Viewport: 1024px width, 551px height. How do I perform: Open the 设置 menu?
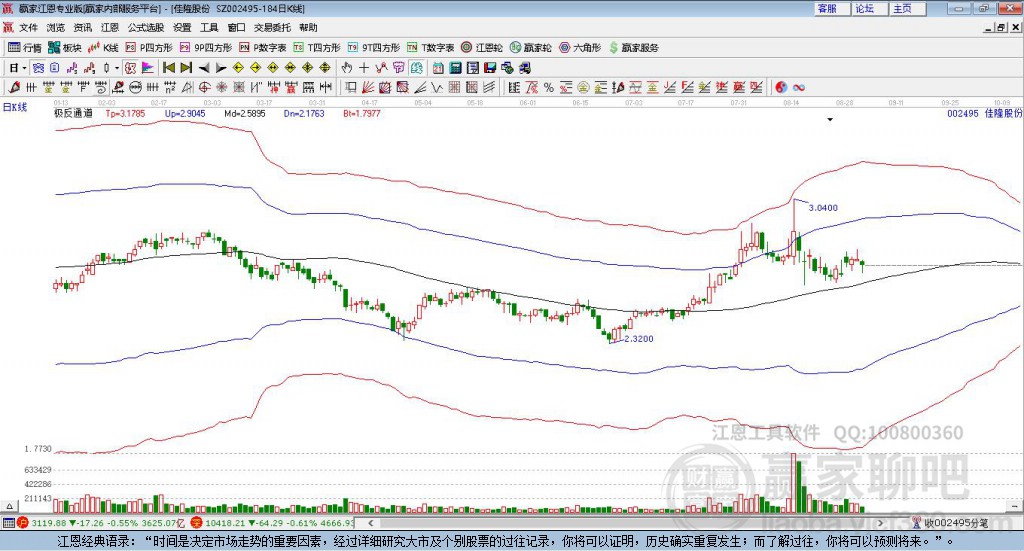tap(182, 27)
